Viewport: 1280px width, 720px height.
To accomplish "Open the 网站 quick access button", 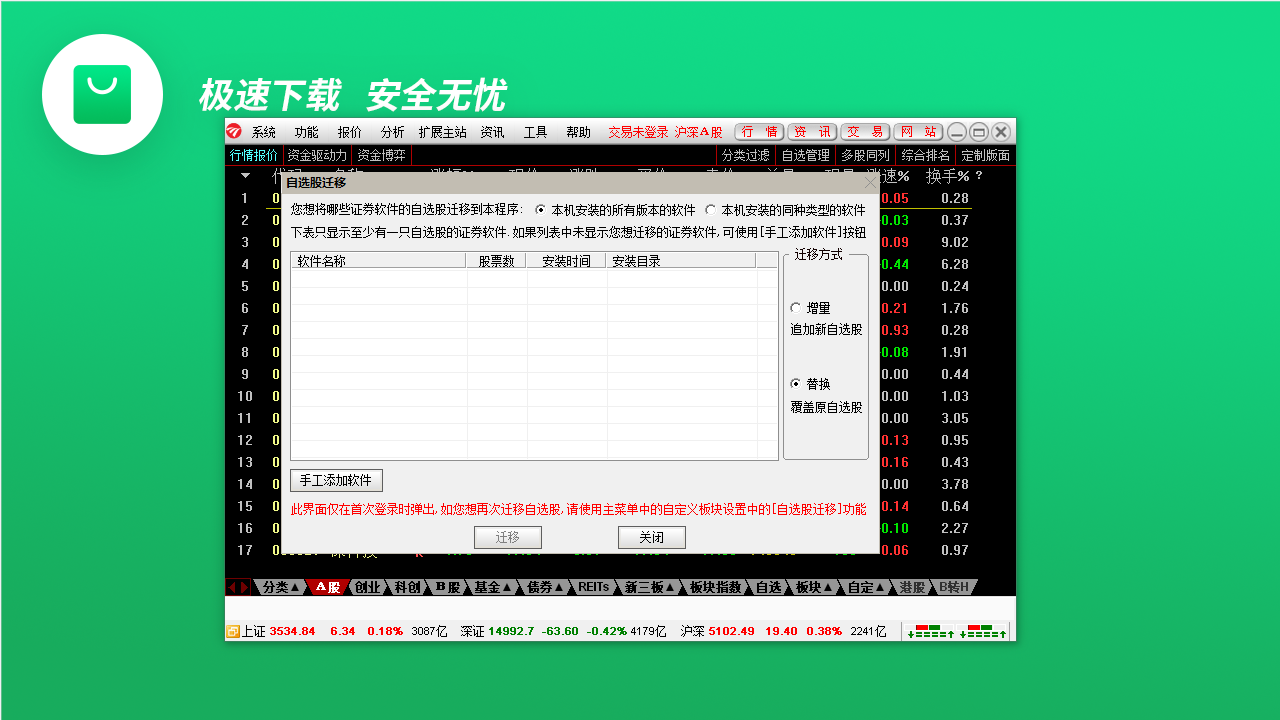I will (919, 131).
